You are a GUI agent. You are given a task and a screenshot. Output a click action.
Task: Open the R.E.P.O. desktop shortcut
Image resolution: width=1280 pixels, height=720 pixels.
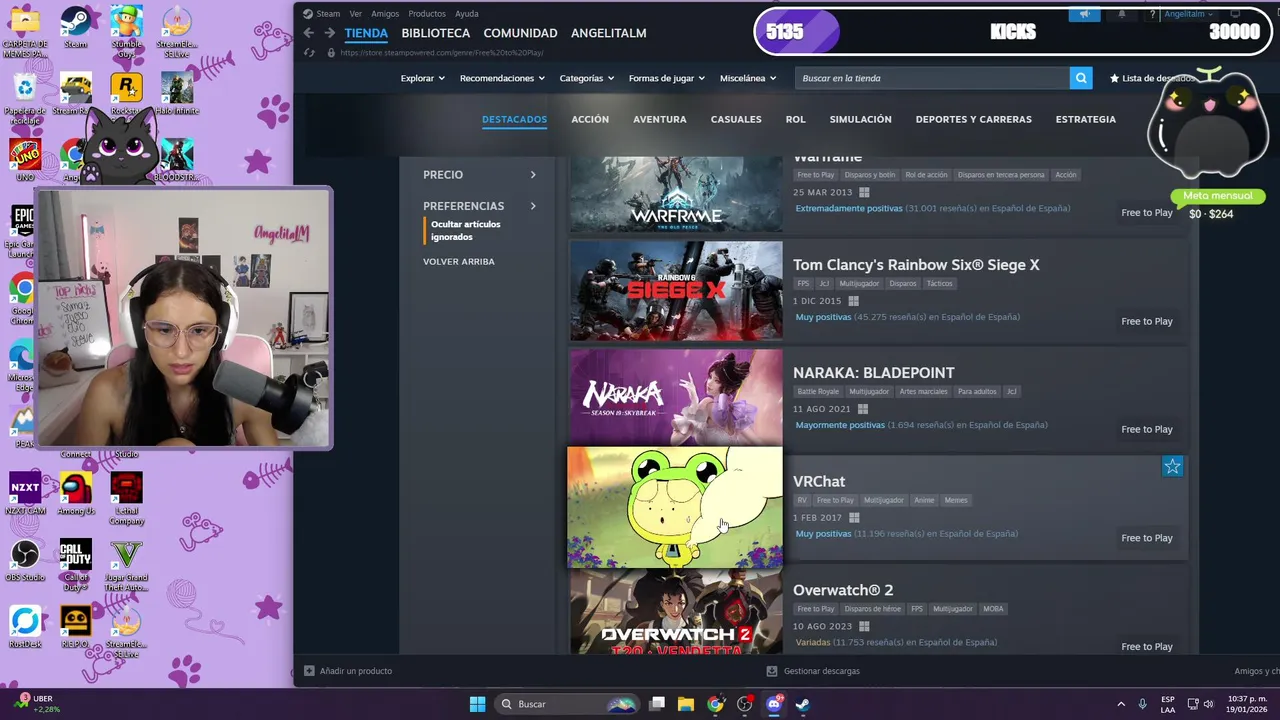coord(75,627)
